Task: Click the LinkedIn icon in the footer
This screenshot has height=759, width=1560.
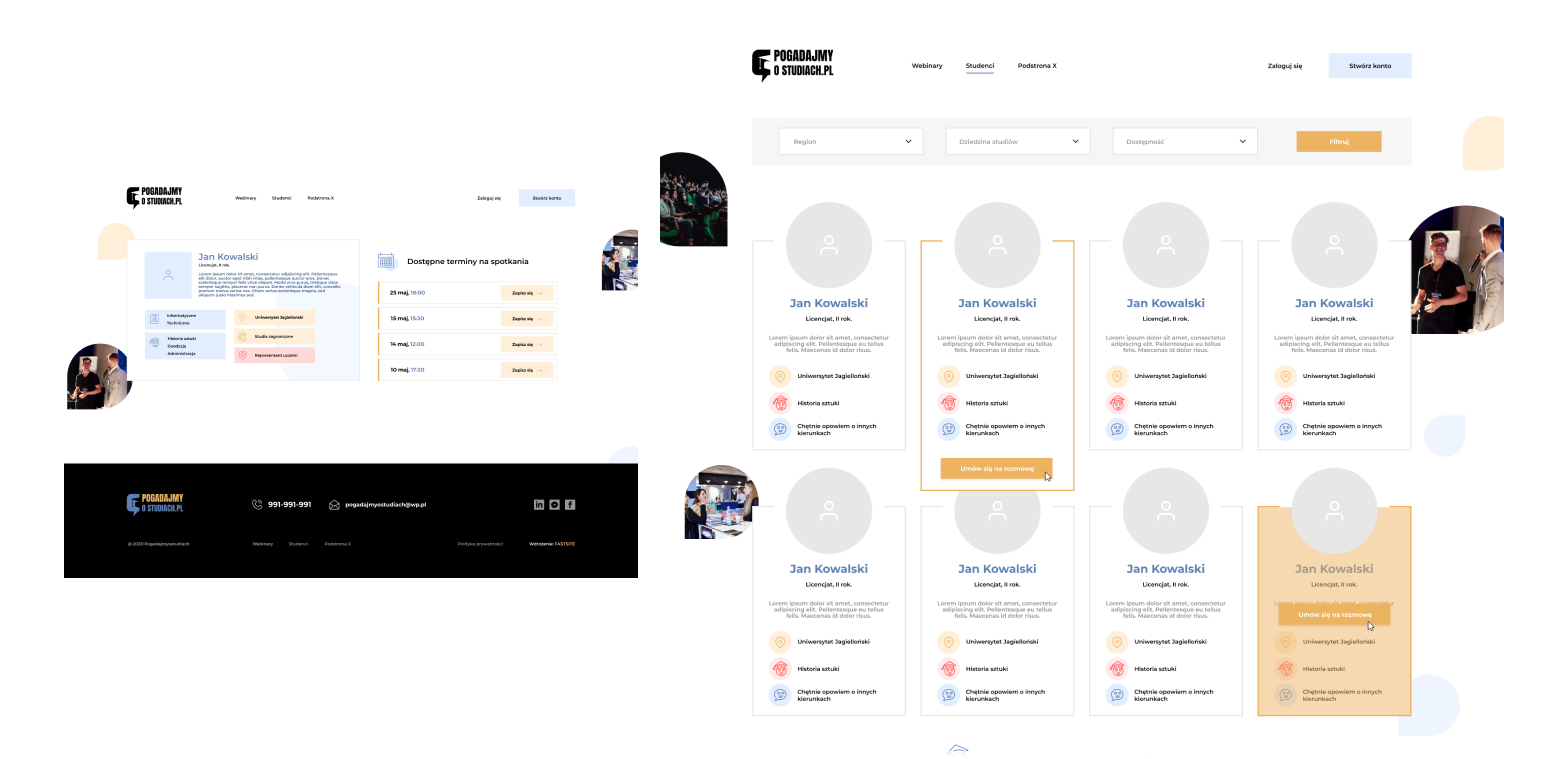Action: (x=539, y=505)
